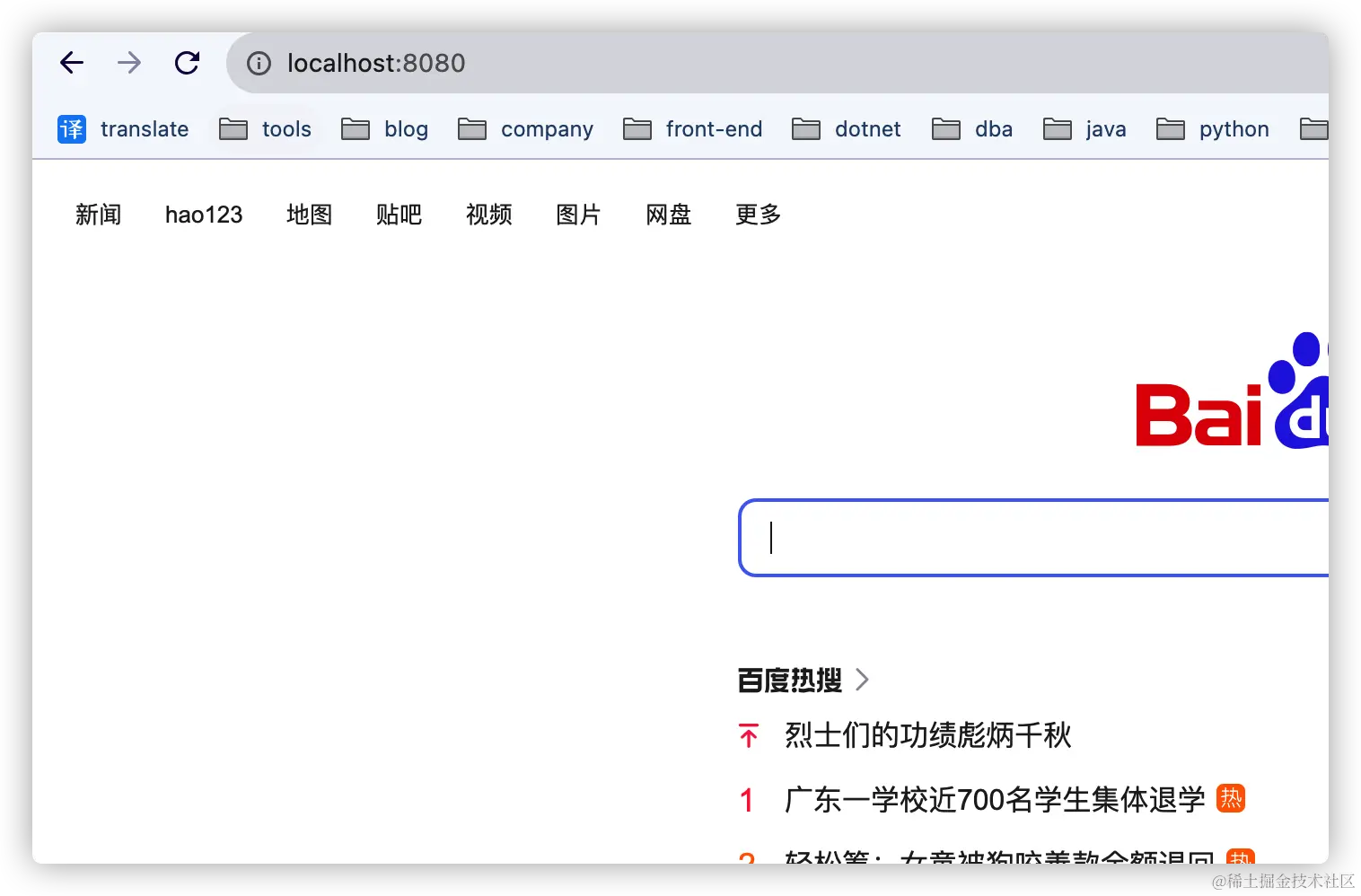Click the red pinned-top arrow icon
Viewport: 1361px width, 896px height.
click(749, 735)
